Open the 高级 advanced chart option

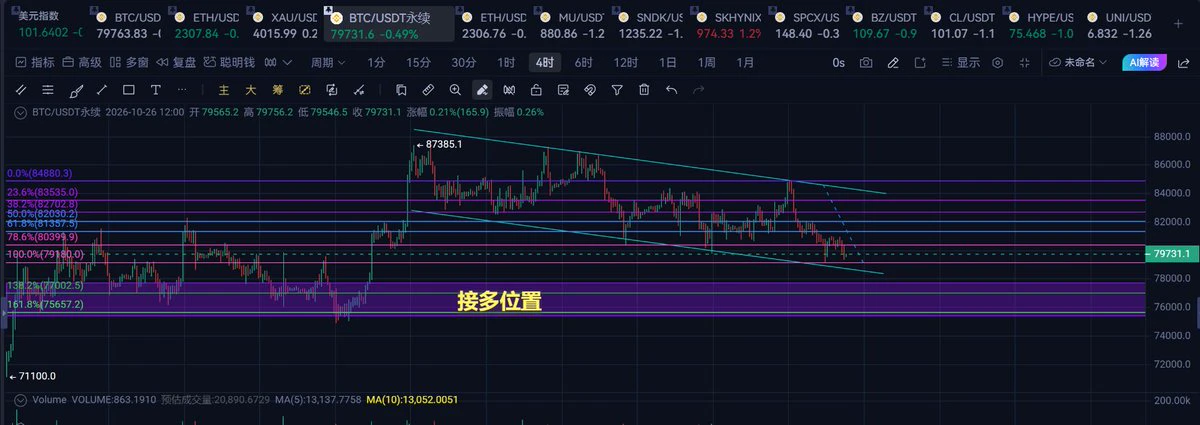(x=82, y=62)
